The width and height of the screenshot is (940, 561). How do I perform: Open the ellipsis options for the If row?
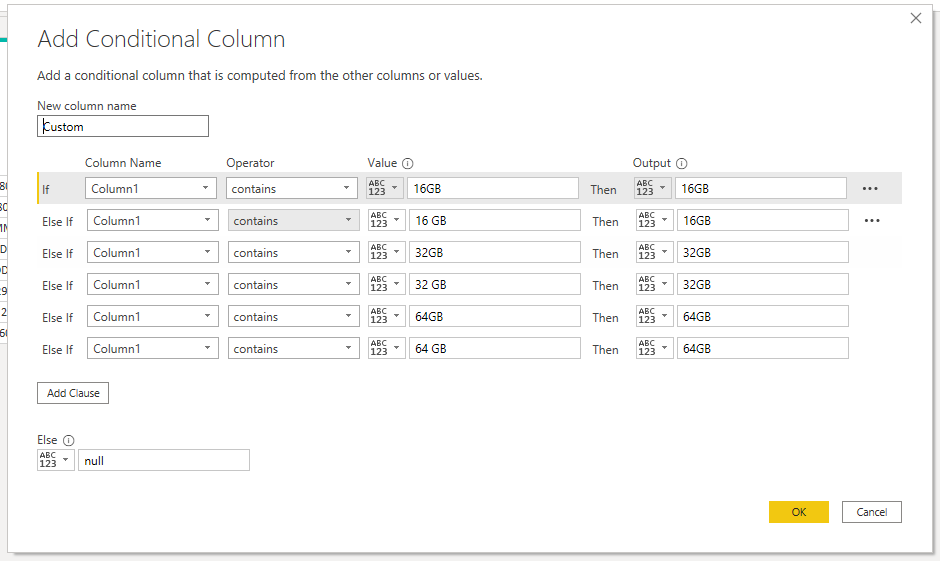coord(870,189)
